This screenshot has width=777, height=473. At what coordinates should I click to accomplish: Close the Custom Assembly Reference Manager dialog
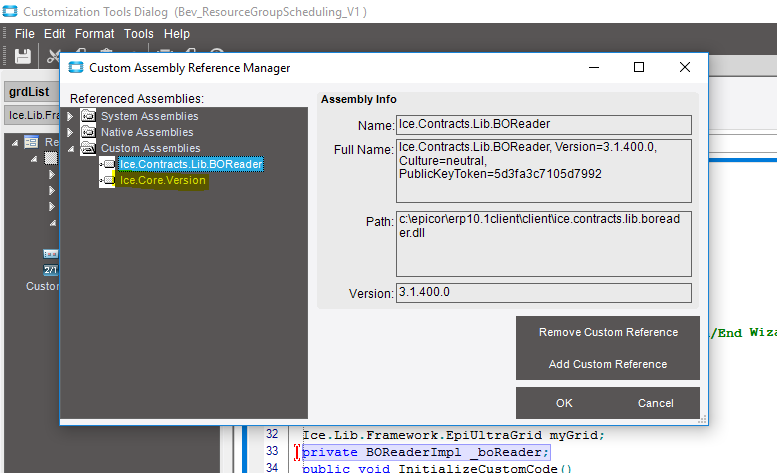pyautogui.click(x=684, y=67)
